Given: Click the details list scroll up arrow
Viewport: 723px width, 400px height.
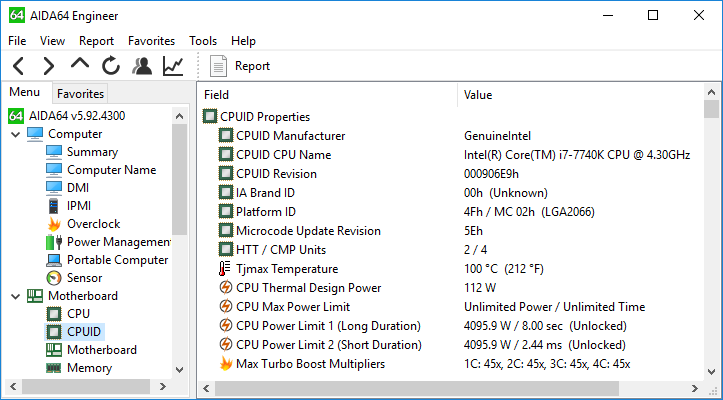Looking at the screenshot, I should (x=711, y=92).
